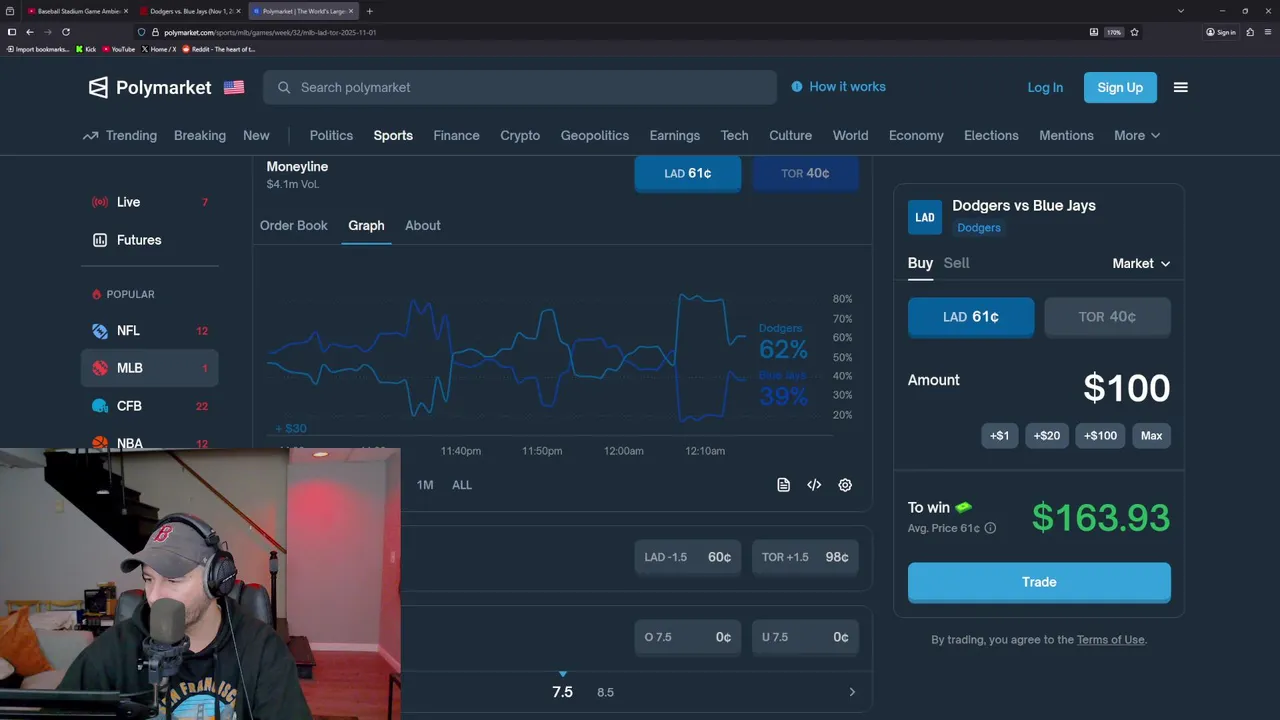Pick the TOR +1.5 spread at 98¢
This screenshot has height=720, width=1280.
pos(805,557)
